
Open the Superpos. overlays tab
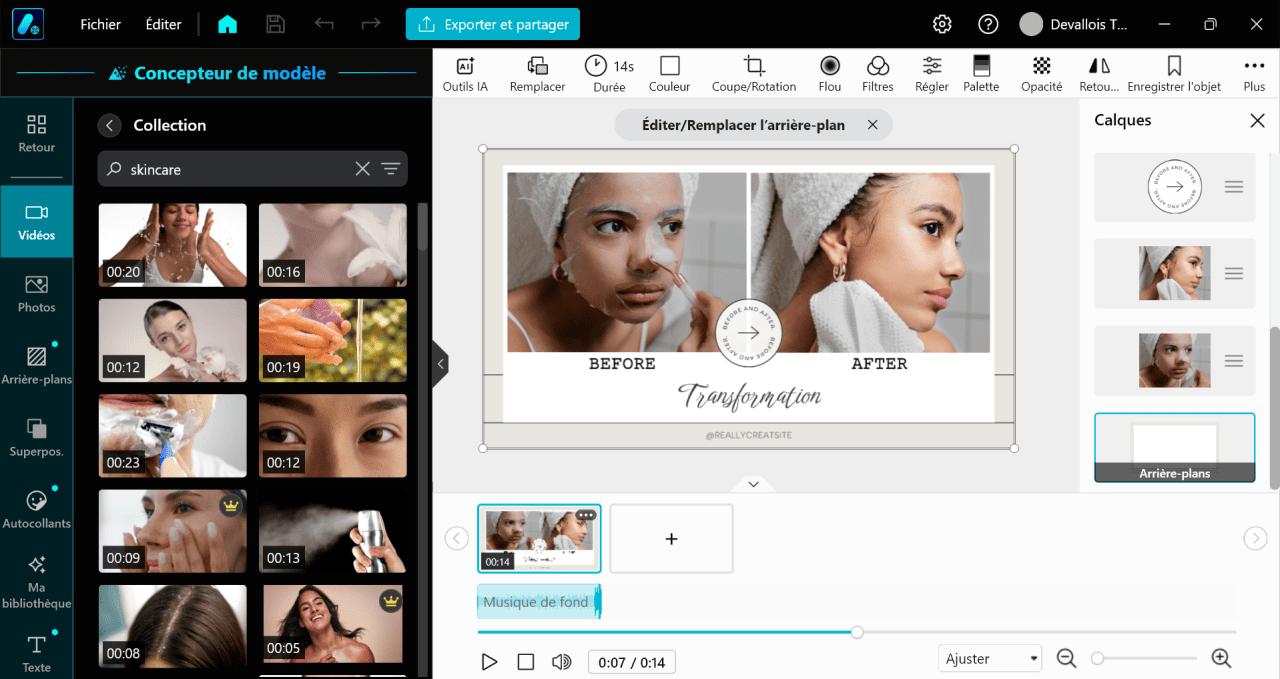(37, 437)
